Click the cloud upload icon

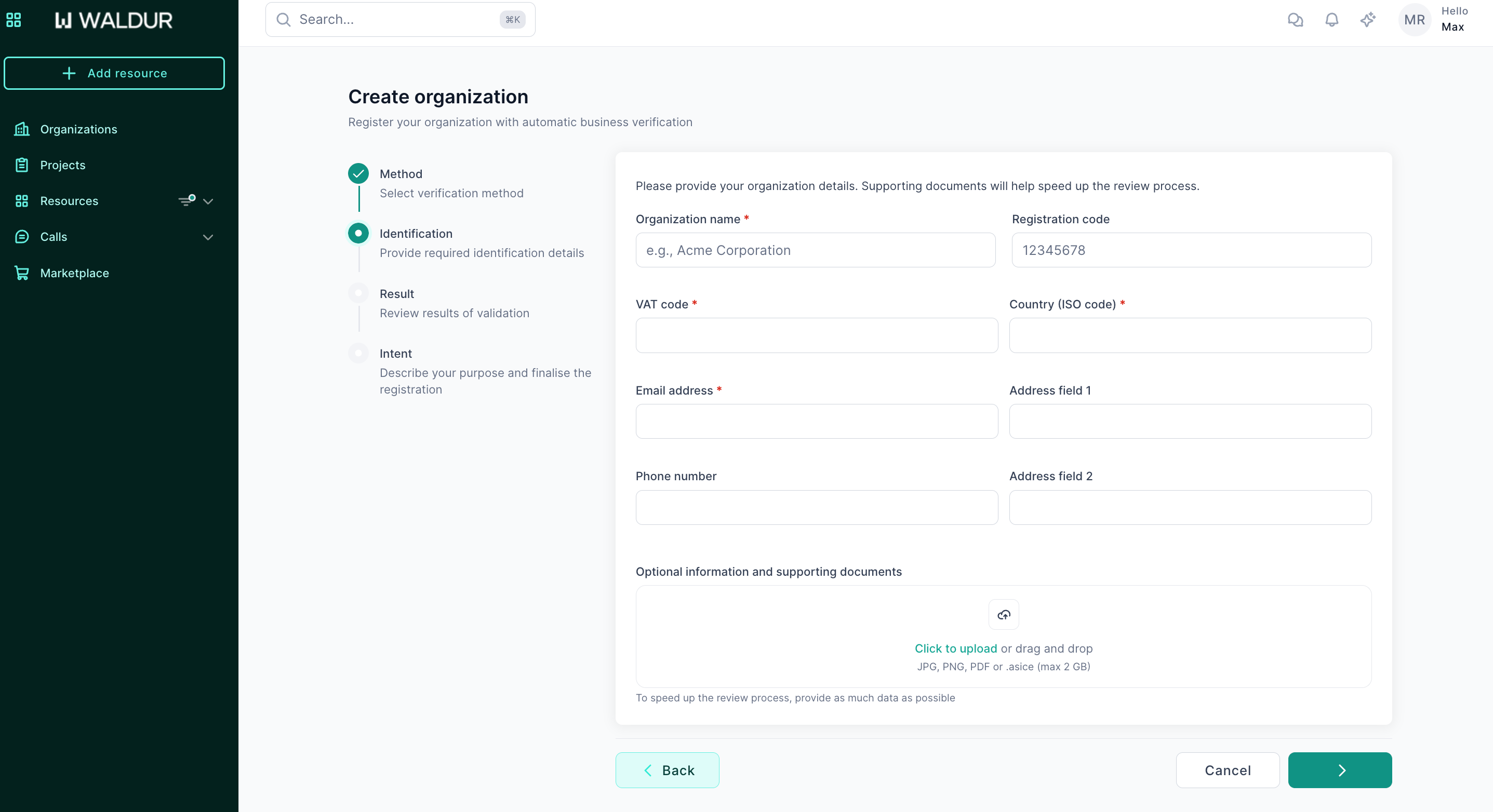(1003, 615)
